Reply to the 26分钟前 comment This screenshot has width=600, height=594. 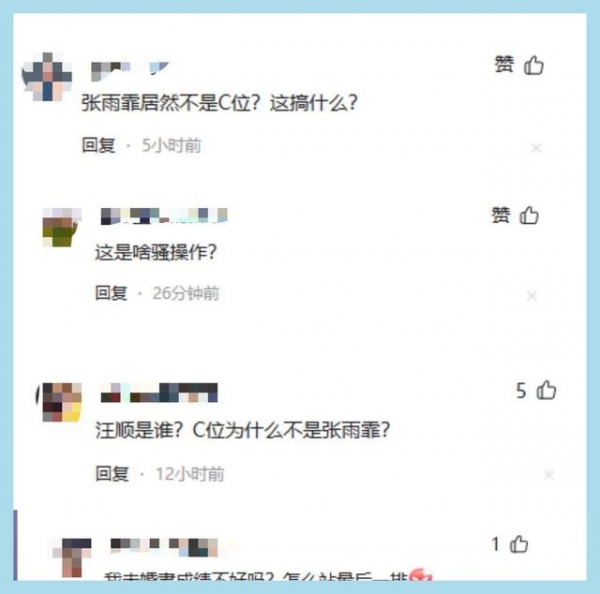click(x=111, y=293)
